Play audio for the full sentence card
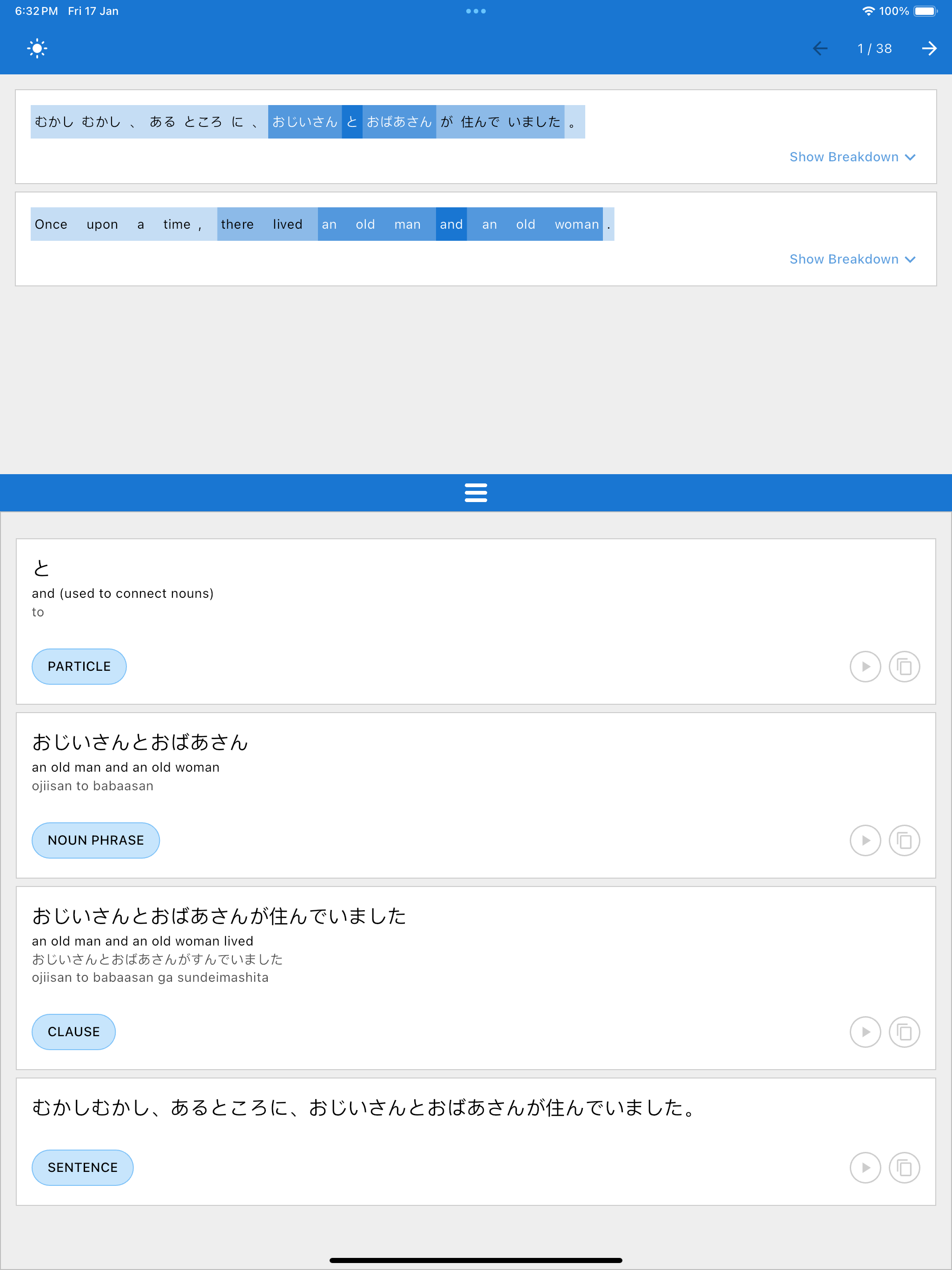This screenshot has height=1270, width=952. [x=865, y=1167]
